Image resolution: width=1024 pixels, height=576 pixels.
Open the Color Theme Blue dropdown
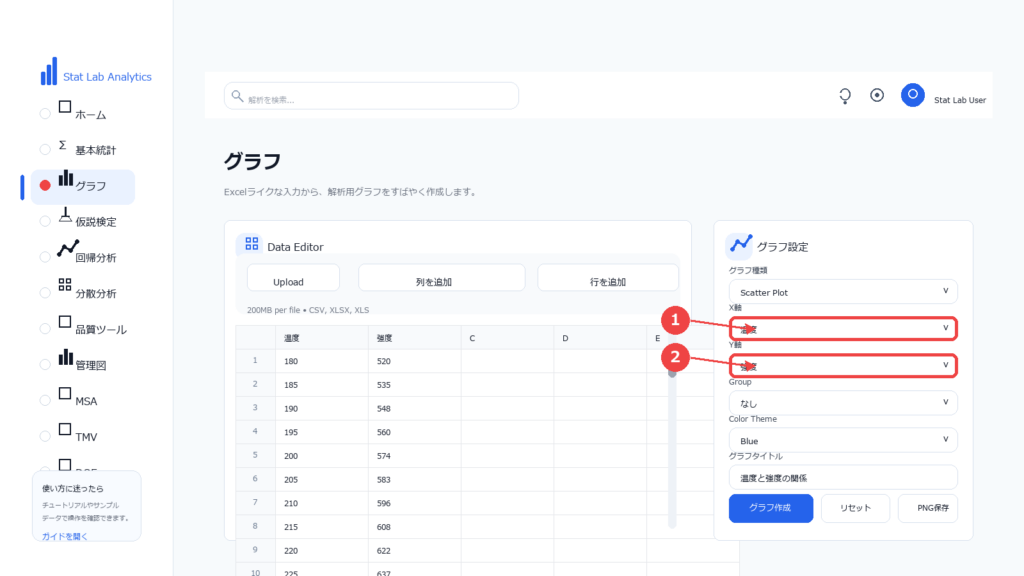(843, 440)
